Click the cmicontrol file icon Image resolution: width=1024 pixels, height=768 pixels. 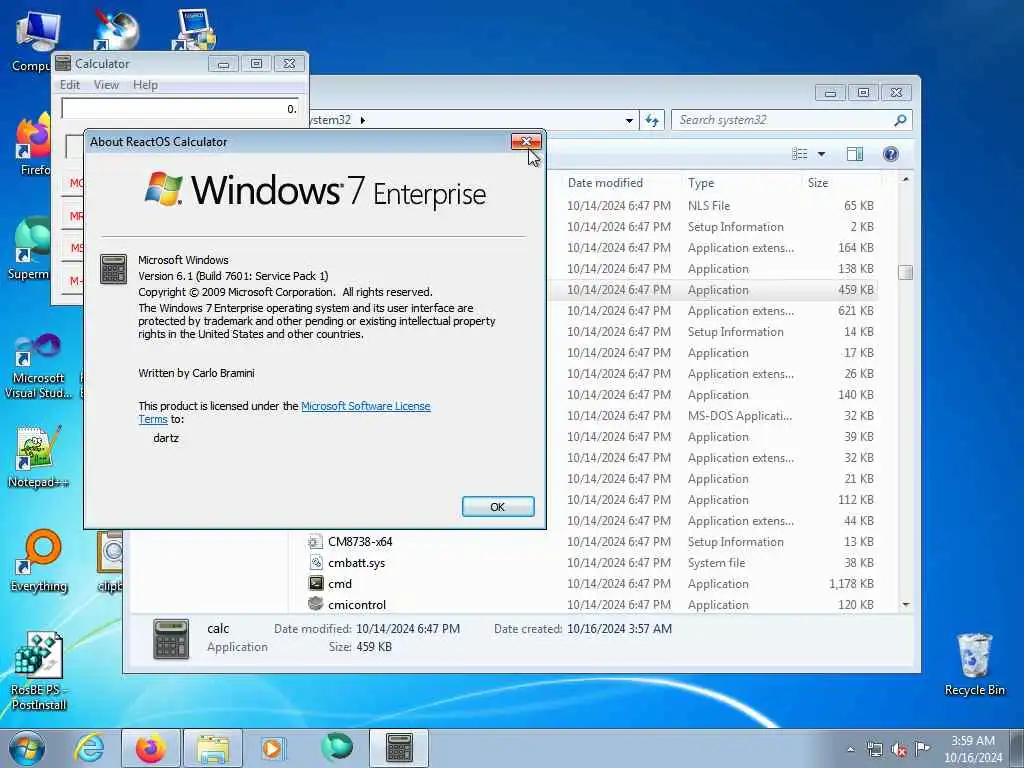click(x=315, y=604)
